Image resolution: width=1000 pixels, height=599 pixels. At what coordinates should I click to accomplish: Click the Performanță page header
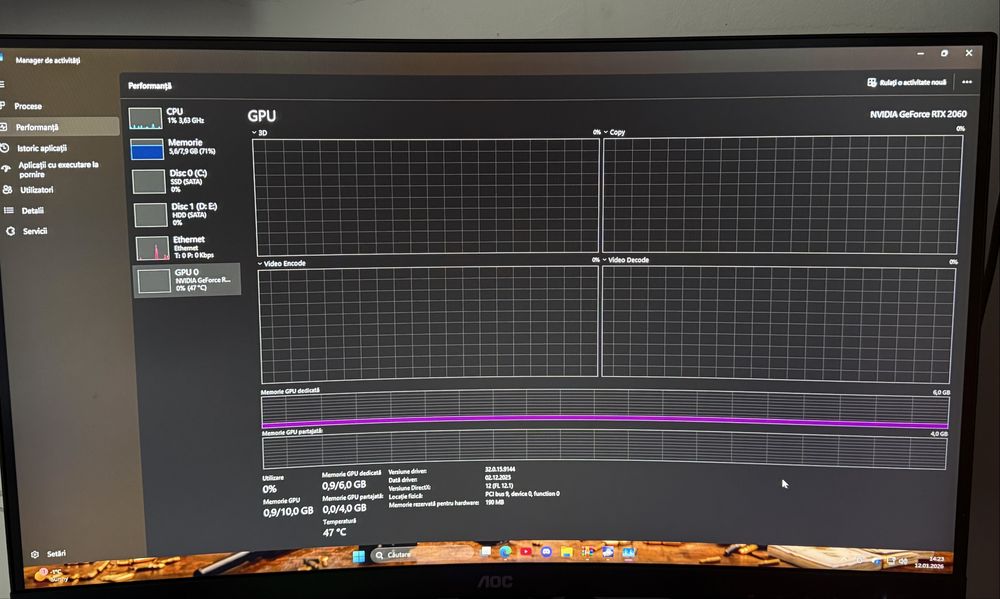[150, 85]
